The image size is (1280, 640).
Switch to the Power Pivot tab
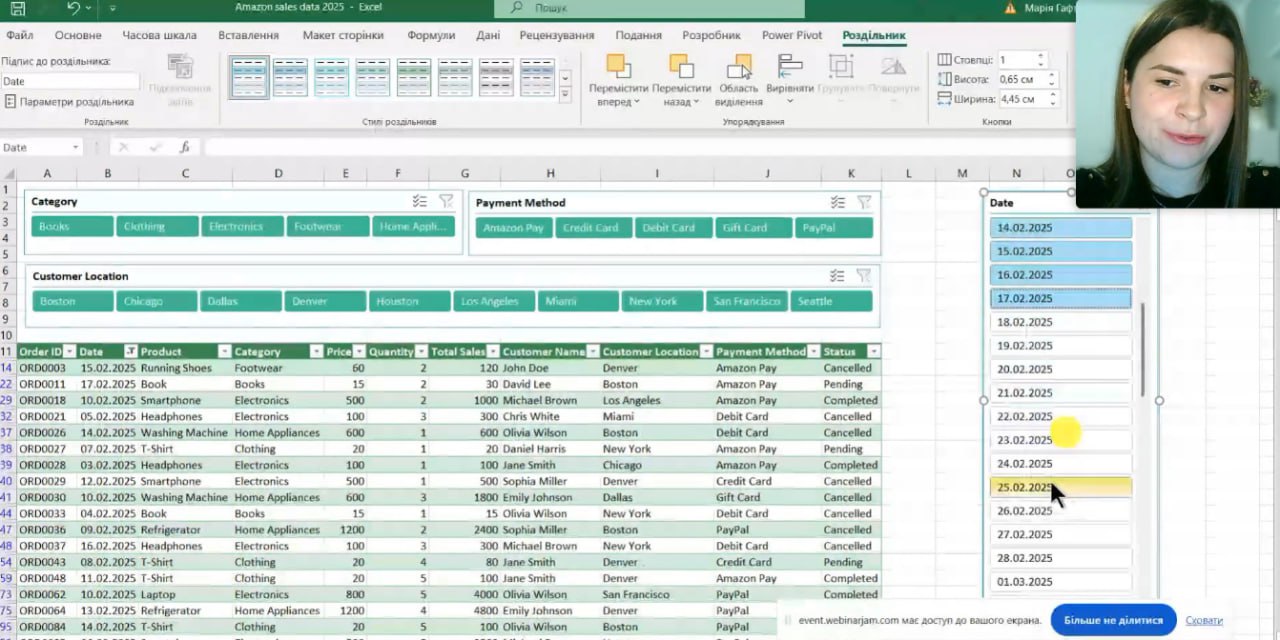coord(791,35)
